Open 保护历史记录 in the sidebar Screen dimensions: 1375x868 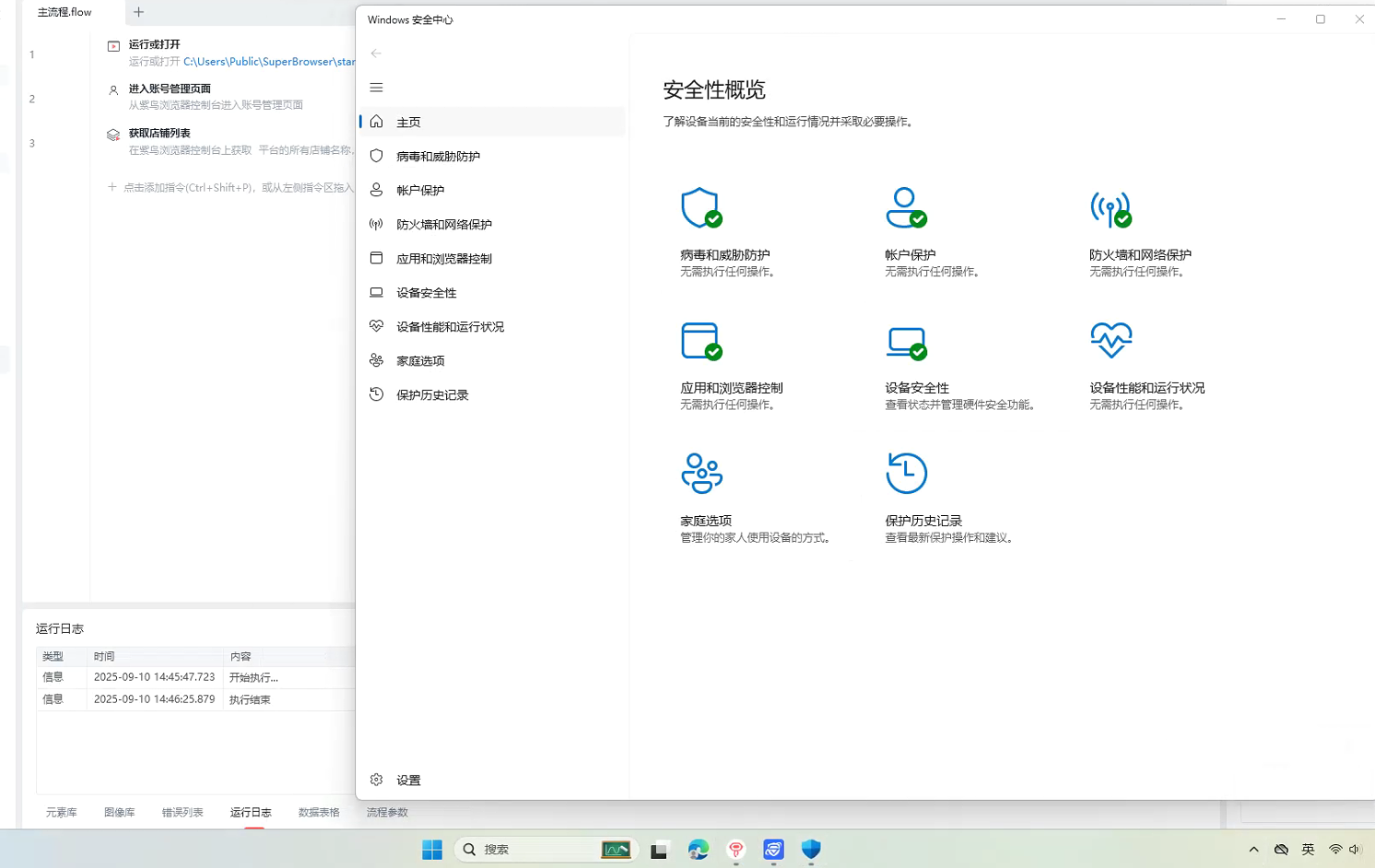[x=492, y=394]
